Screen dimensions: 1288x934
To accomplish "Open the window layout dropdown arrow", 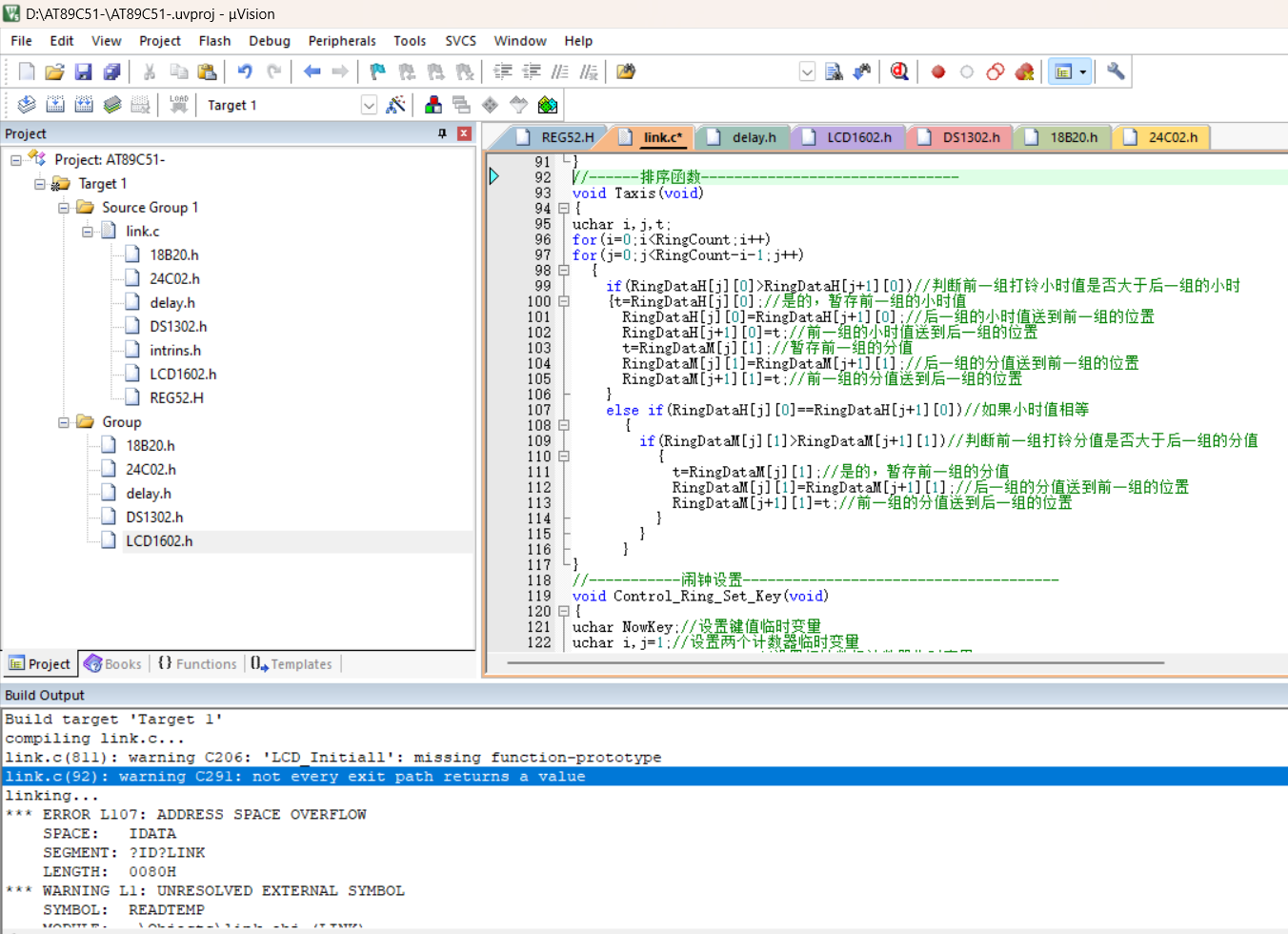I will [x=1083, y=71].
